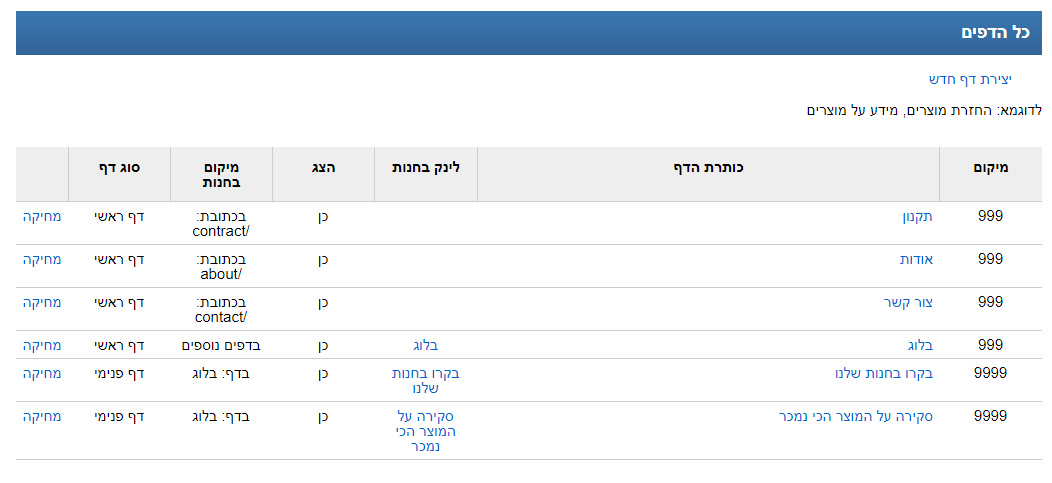Image resolution: width=1052 pixels, height=483 pixels.
Task: Click מחיקה in the צור קשר row
Action: click(x=43, y=302)
